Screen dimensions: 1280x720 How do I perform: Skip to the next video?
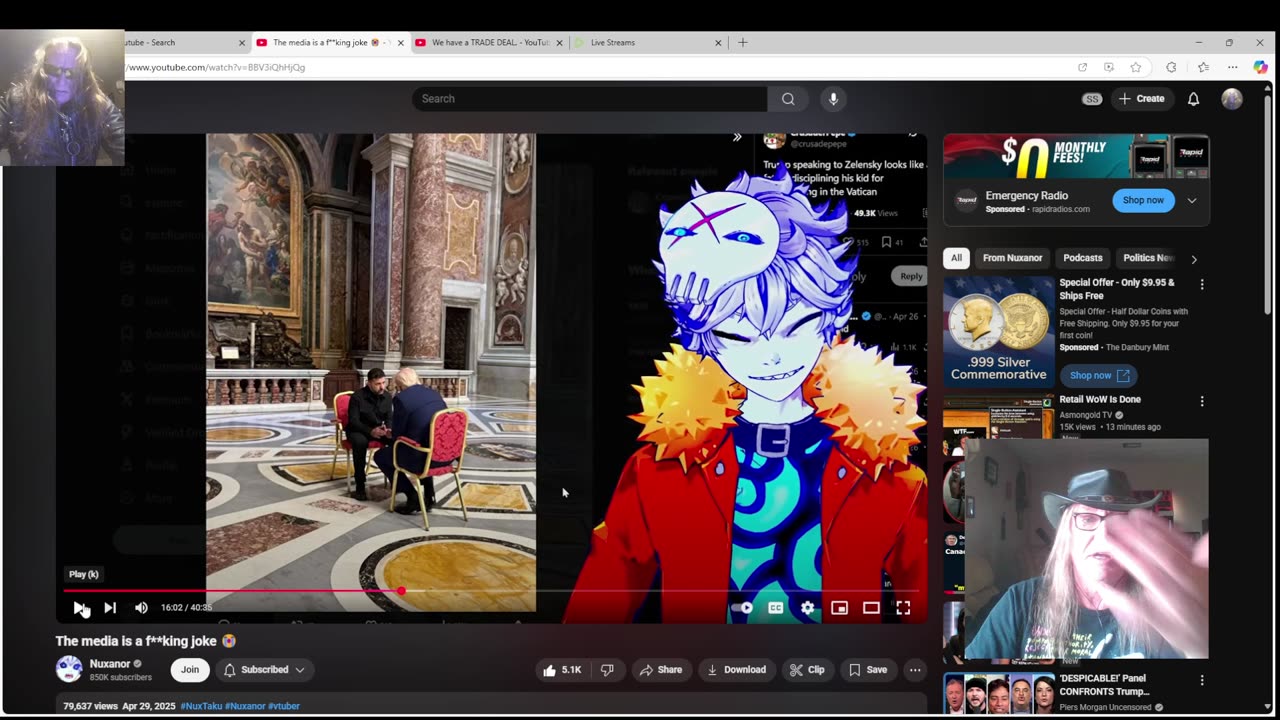[110, 607]
